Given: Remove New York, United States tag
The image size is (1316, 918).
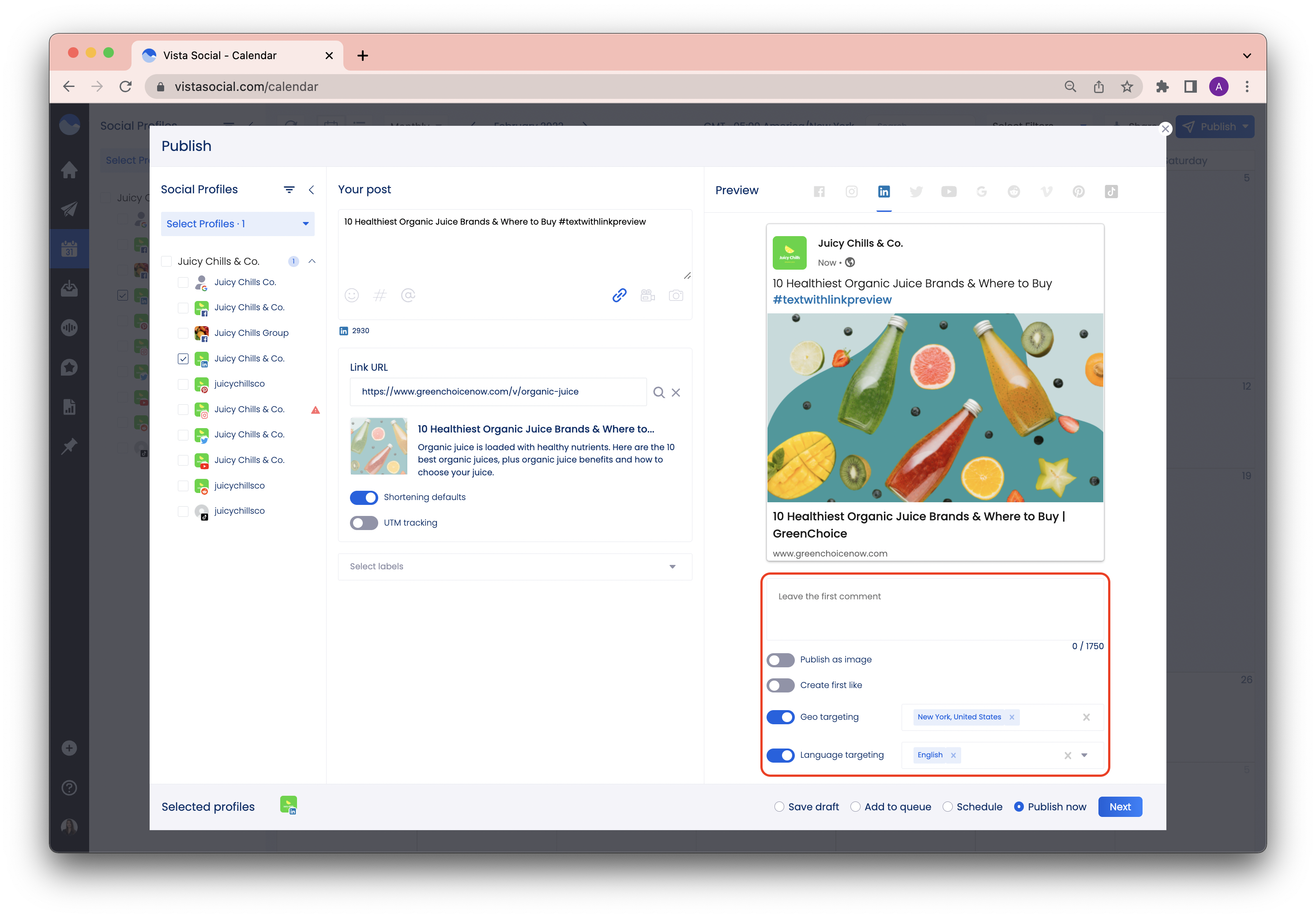Looking at the screenshot, I should pos(1011,718).
